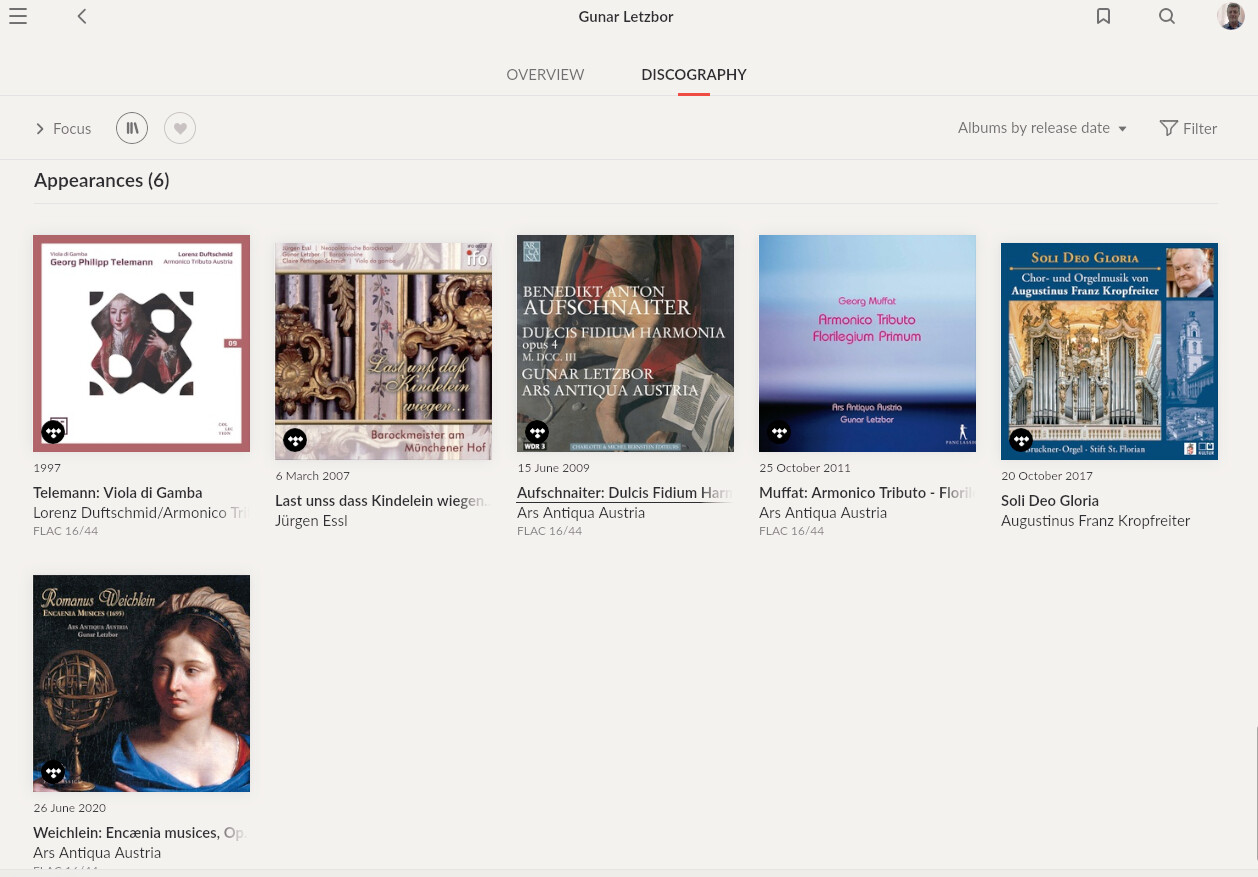1258x877 pixels.
Task: Open Soli Deo Gloria album cover
Action: [1109, 351]
